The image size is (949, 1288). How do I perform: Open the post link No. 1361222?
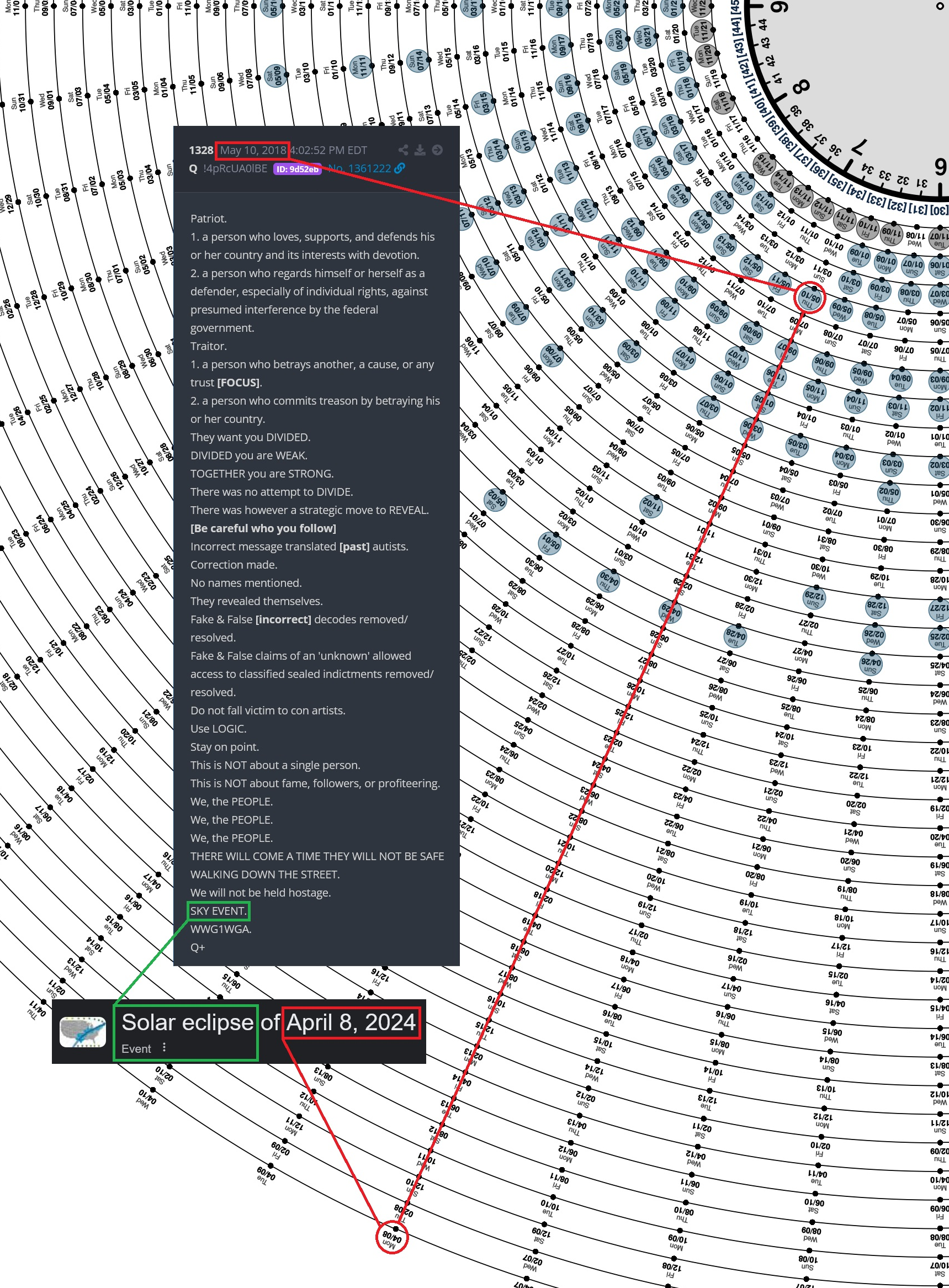(359, 168)
